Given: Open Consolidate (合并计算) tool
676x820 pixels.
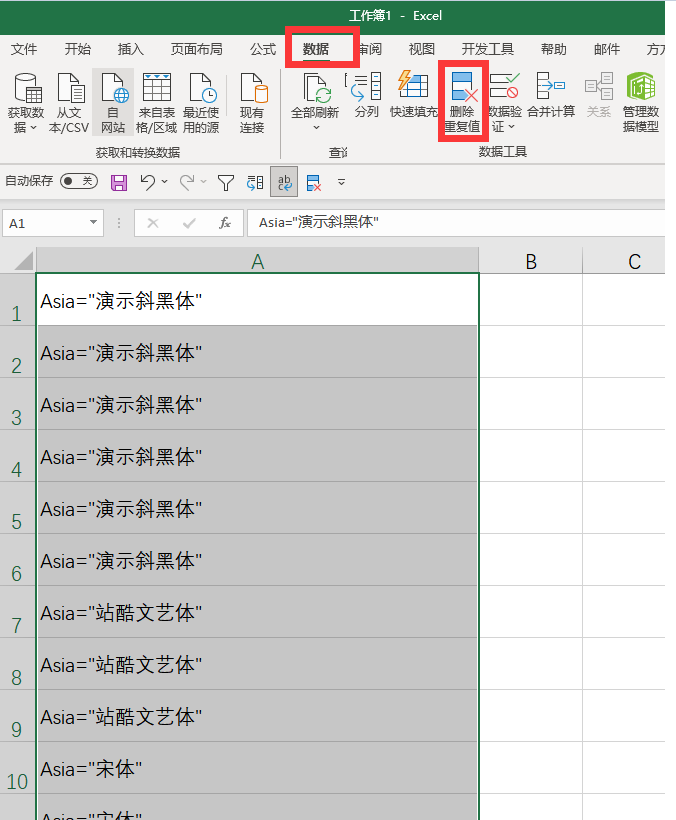Looking at the screenshot, I should click(551, 95).
